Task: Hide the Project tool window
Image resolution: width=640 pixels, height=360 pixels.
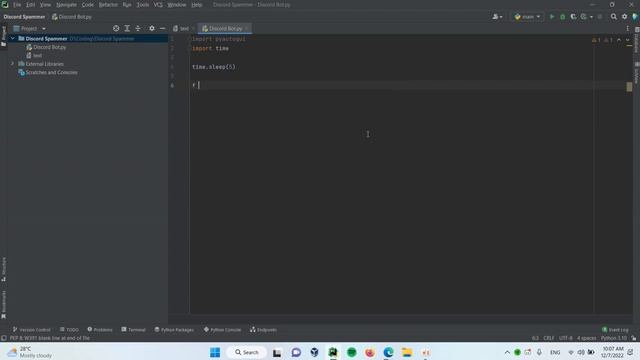Action: (x=162, y=29)
